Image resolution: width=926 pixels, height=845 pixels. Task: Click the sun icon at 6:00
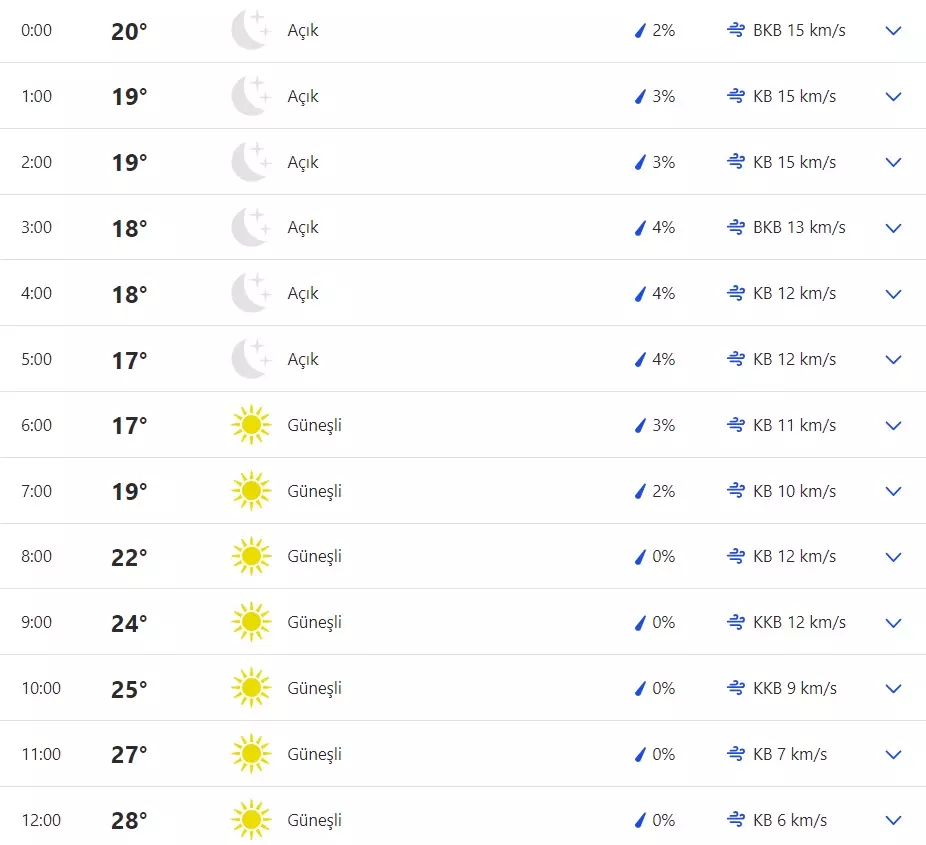pyautogui.click(x=250, y=425)
